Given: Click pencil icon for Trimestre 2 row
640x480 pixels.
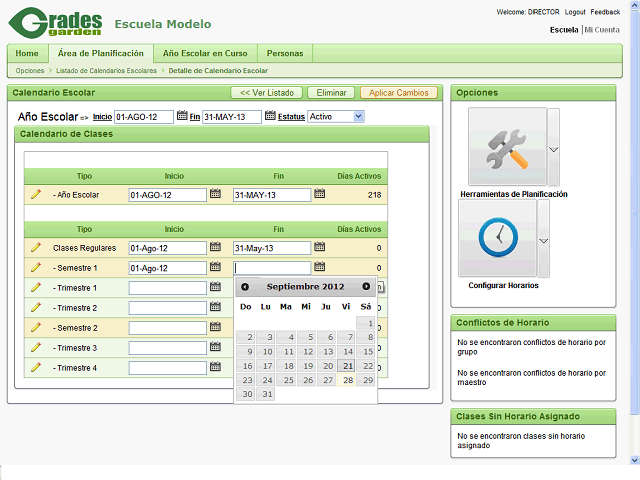Looking at the screenshot, I should tap(36, 308).
